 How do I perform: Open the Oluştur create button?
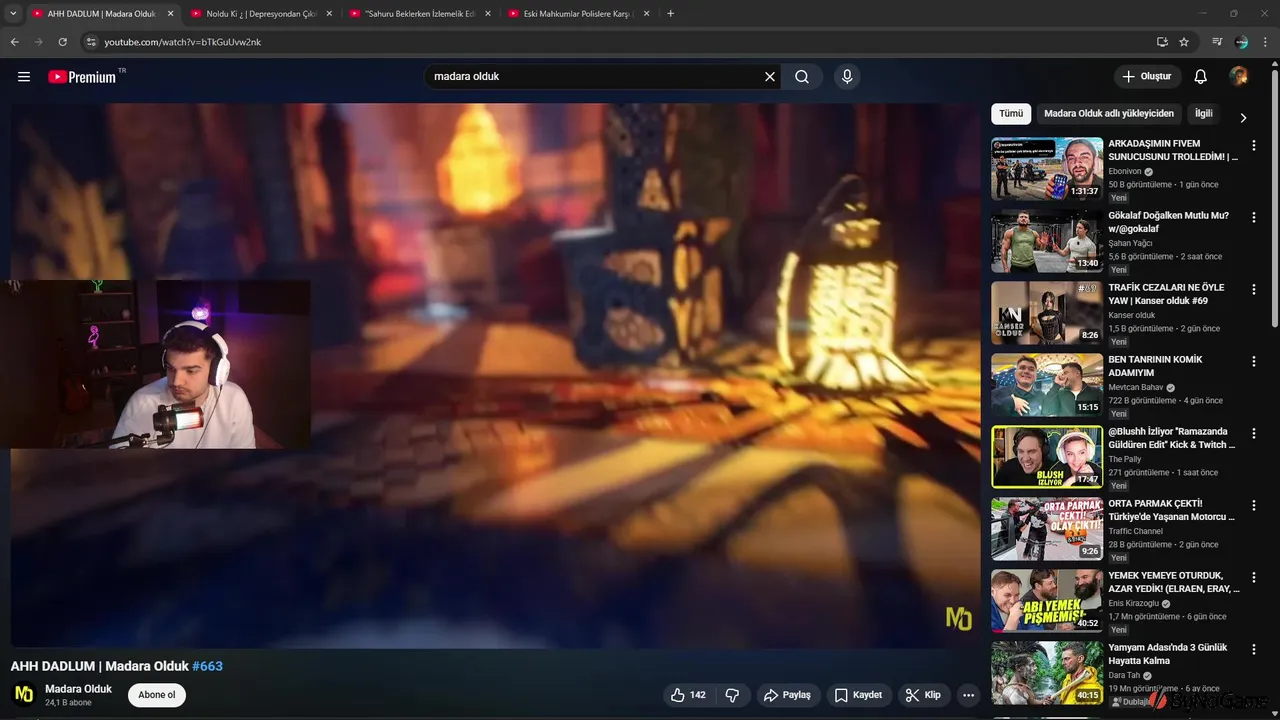click(1148, 77)
